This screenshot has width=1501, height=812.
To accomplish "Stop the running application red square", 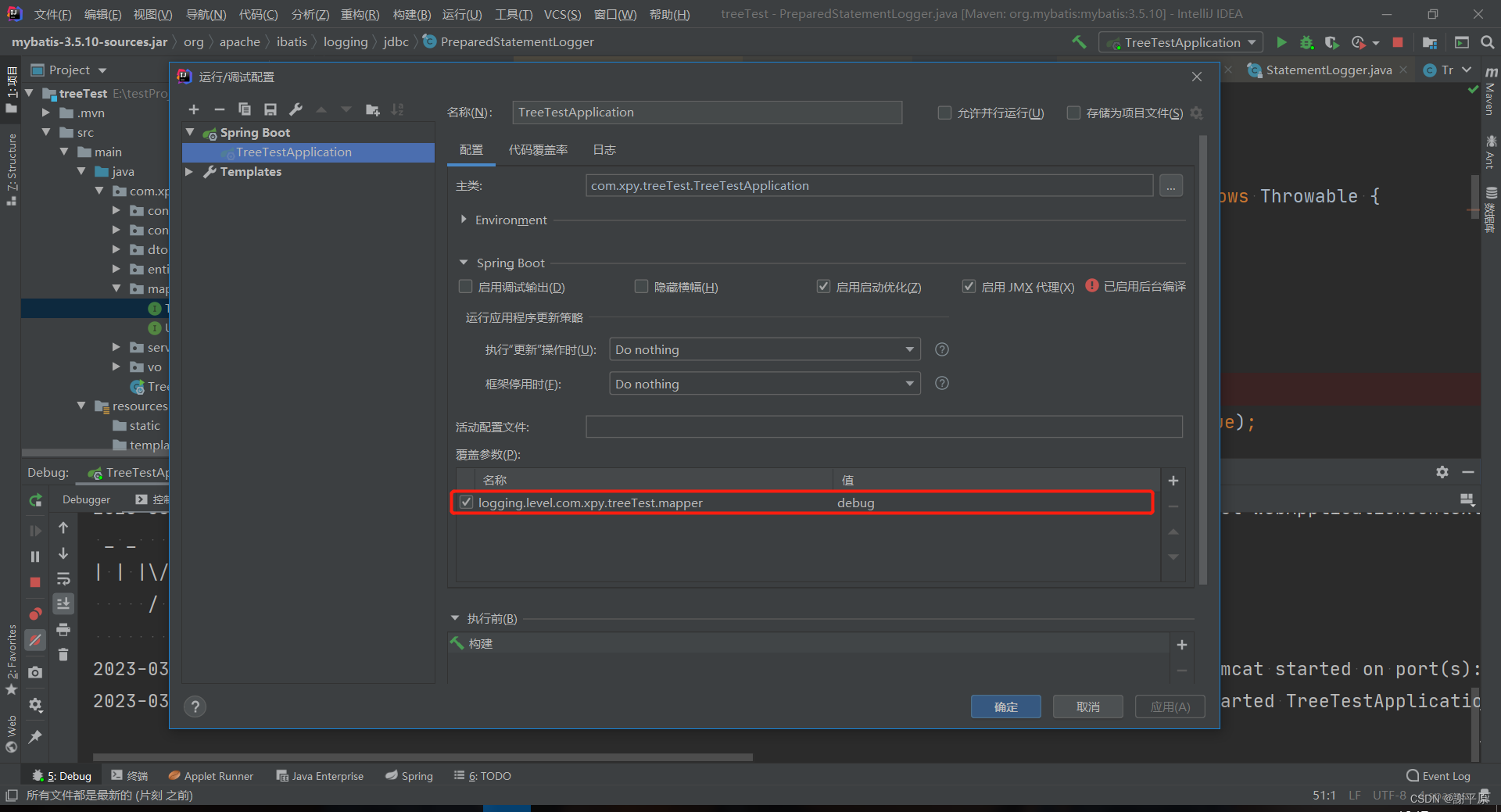I will point(1398,42).
